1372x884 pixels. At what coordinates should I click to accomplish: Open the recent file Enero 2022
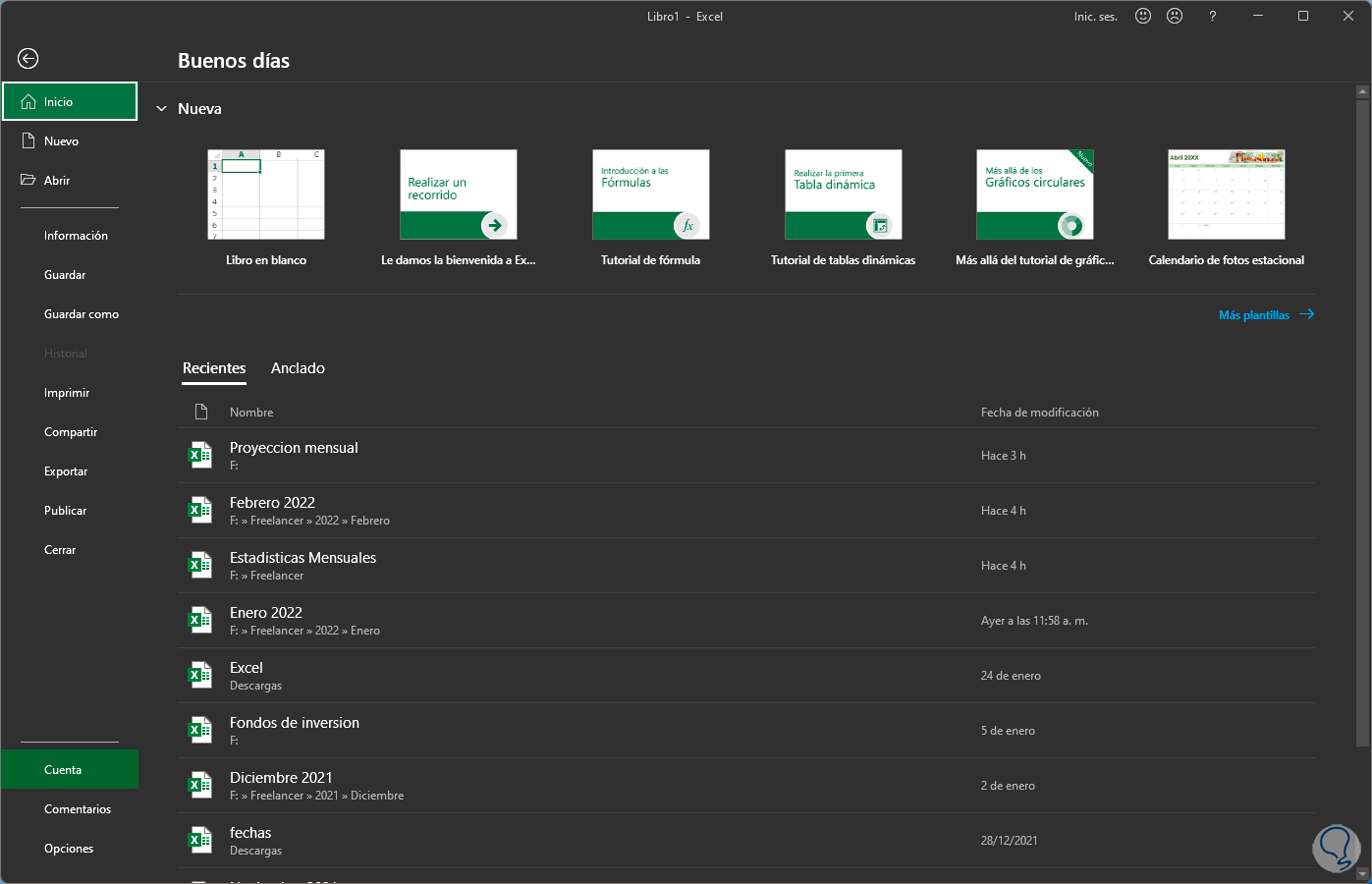746,620
